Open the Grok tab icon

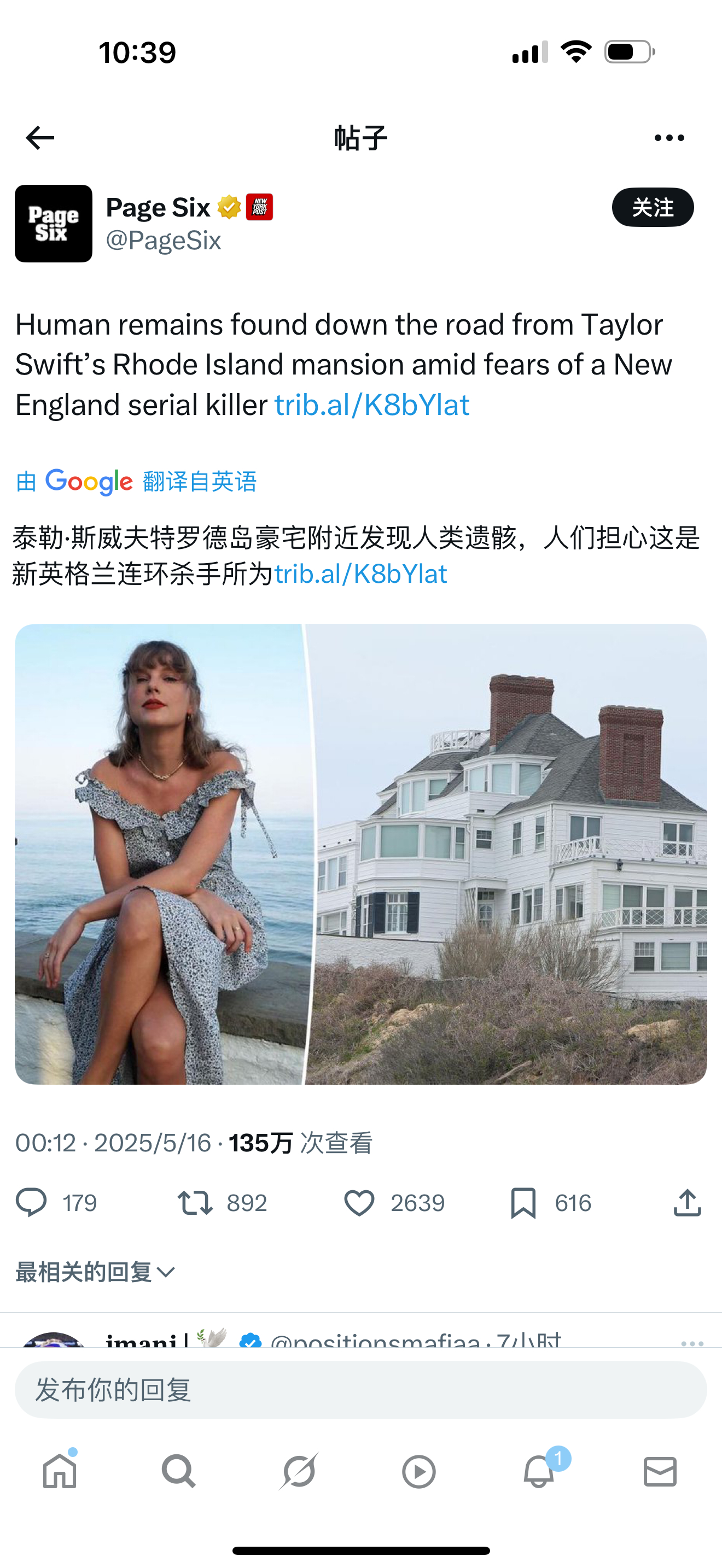[299, 1472]
